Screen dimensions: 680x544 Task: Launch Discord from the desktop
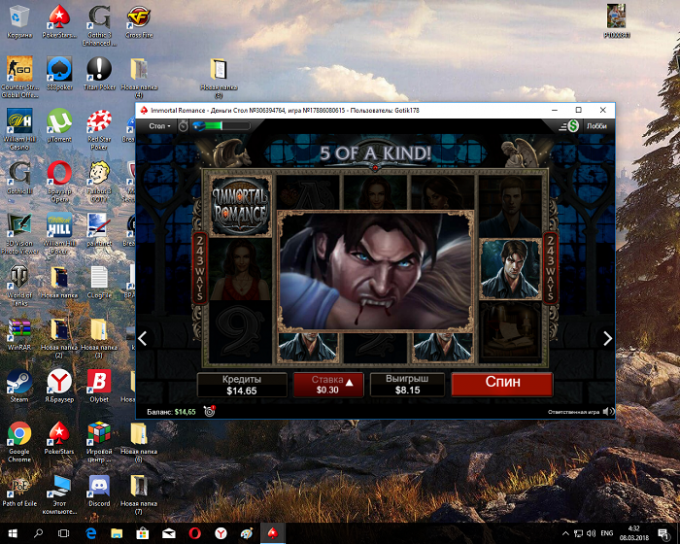click(99, 490)
